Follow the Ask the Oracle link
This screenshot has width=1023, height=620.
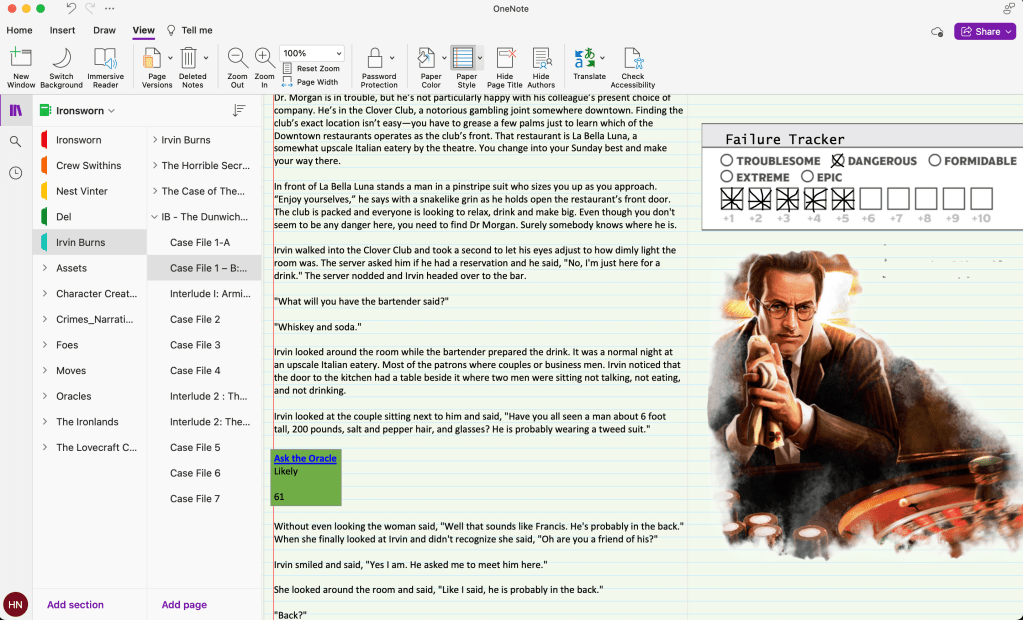pyautogui.click(x=305, y=458)
